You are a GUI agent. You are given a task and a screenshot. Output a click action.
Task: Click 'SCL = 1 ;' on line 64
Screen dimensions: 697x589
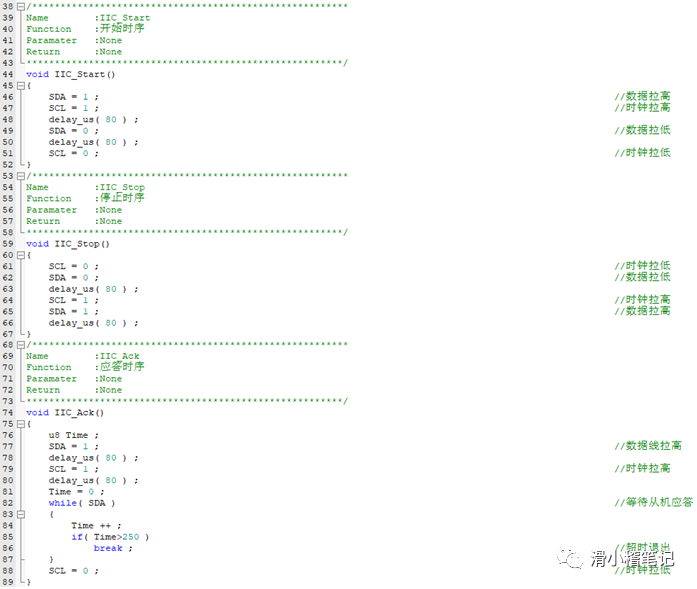pyautogui.click(x=74, y=300)
